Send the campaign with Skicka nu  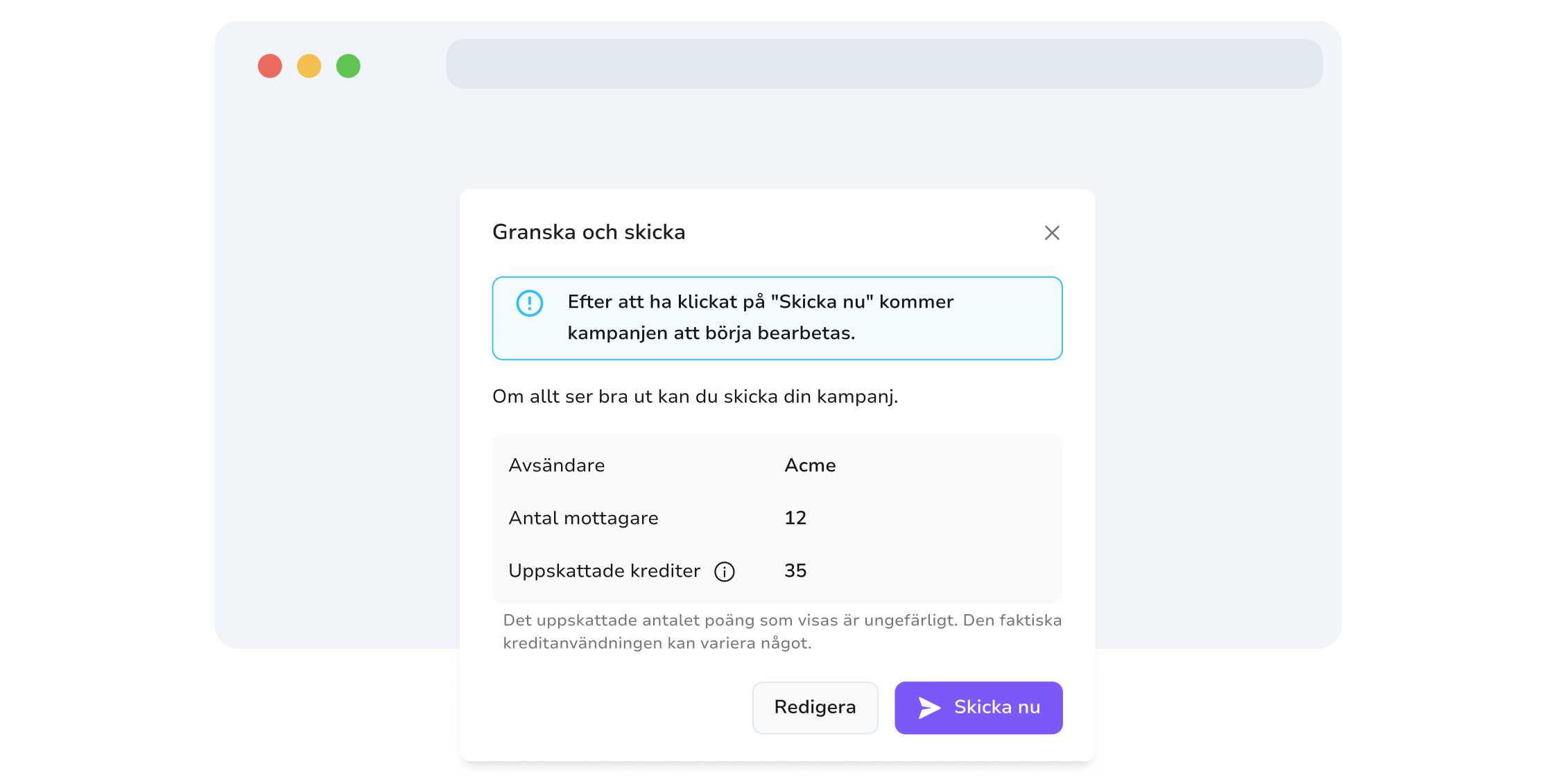[x=978, y=708]
